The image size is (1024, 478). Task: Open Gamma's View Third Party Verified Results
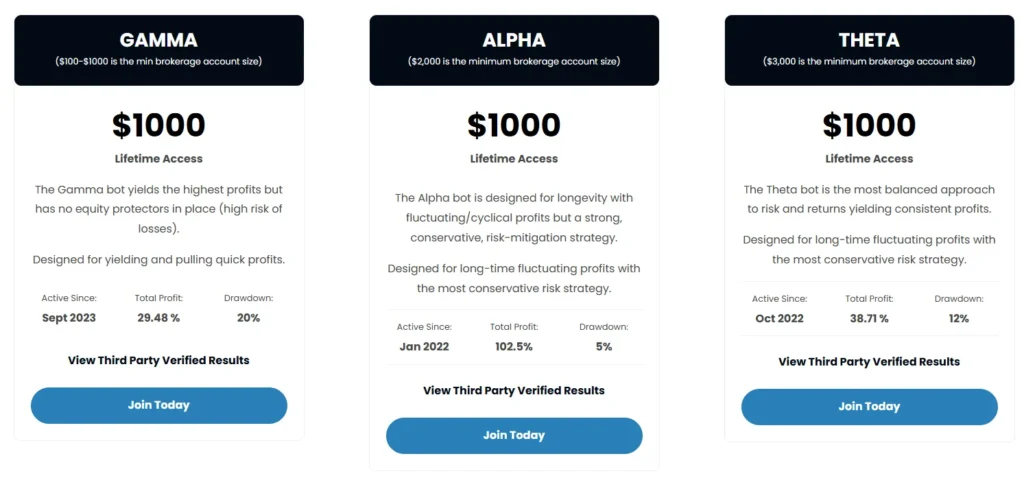[x=159, y=360]
